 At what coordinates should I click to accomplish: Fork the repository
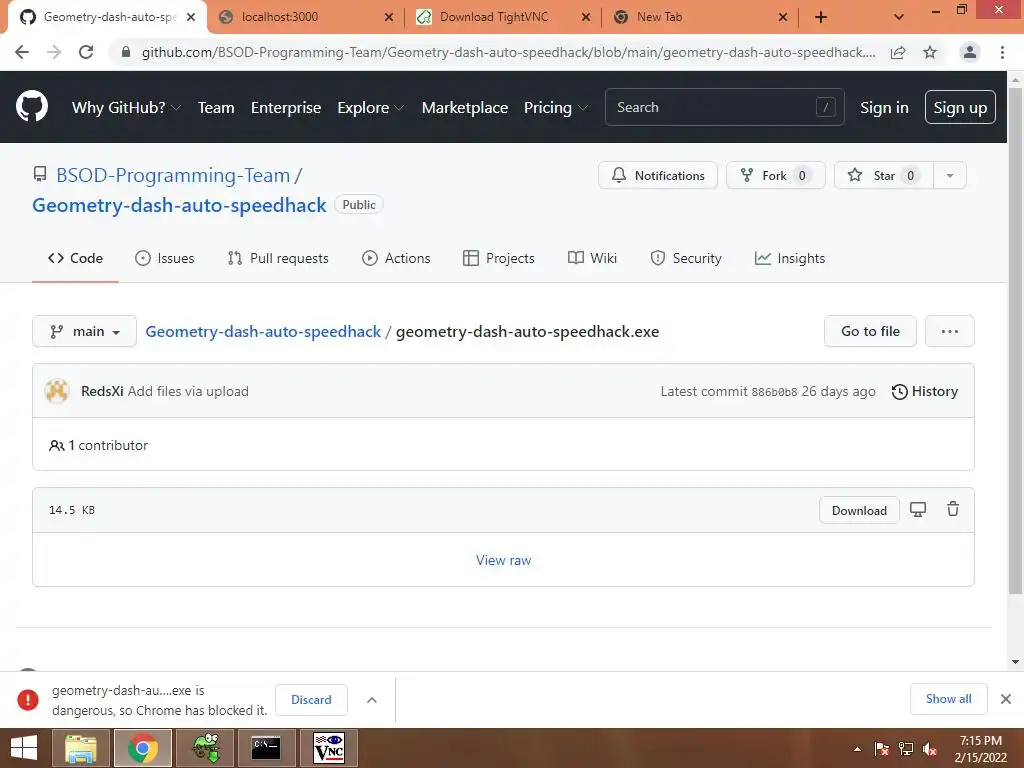[775, 175]
